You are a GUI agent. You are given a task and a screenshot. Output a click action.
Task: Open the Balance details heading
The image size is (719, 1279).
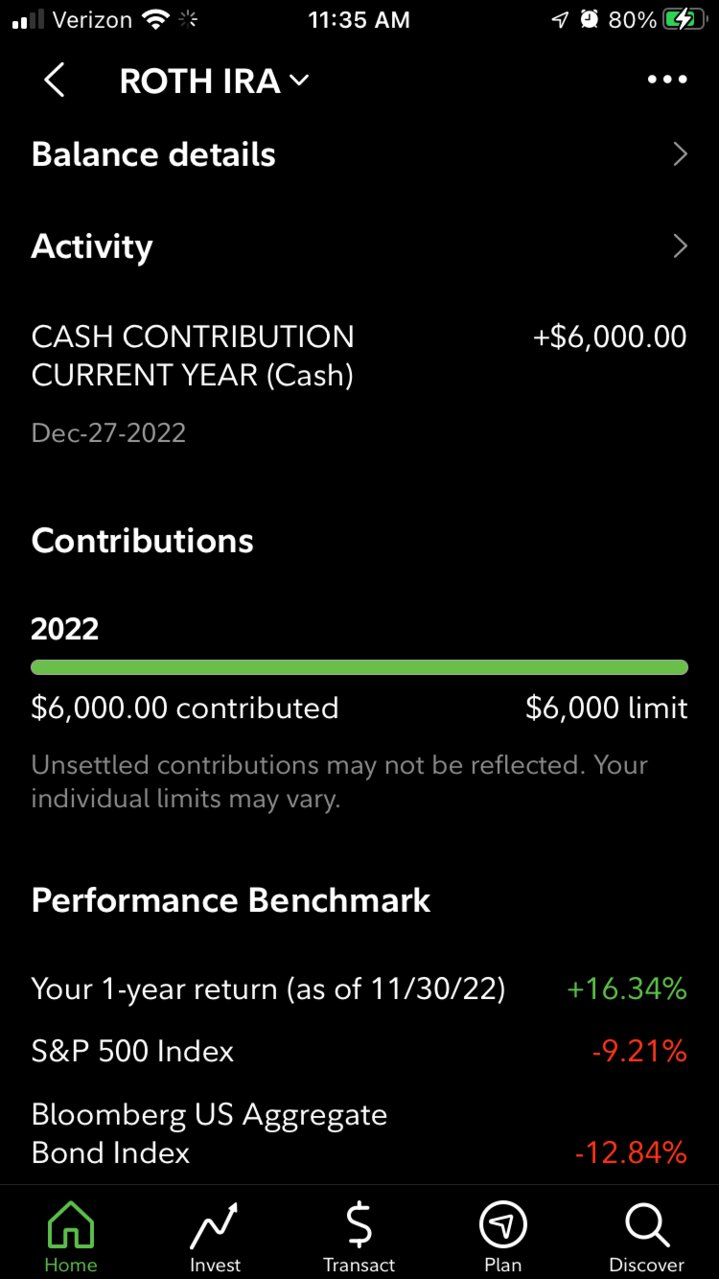pos(153,155)
